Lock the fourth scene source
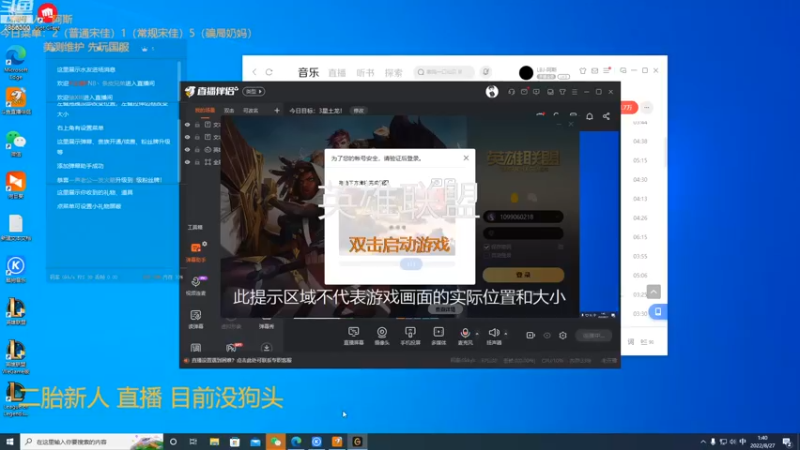Viewport: 800px width, 450px height. [197, 162]
